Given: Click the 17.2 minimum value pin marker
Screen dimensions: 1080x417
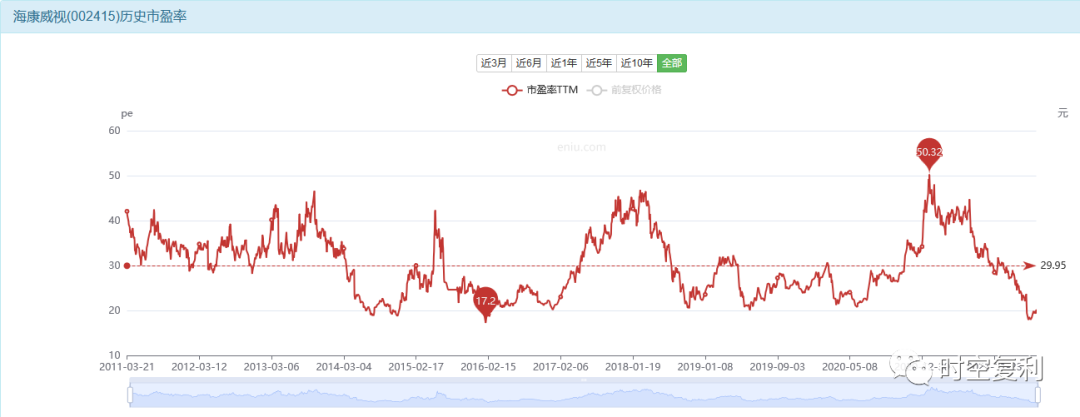Looking at the screenshot, I should pyautogui.click(x=485, y=300).
